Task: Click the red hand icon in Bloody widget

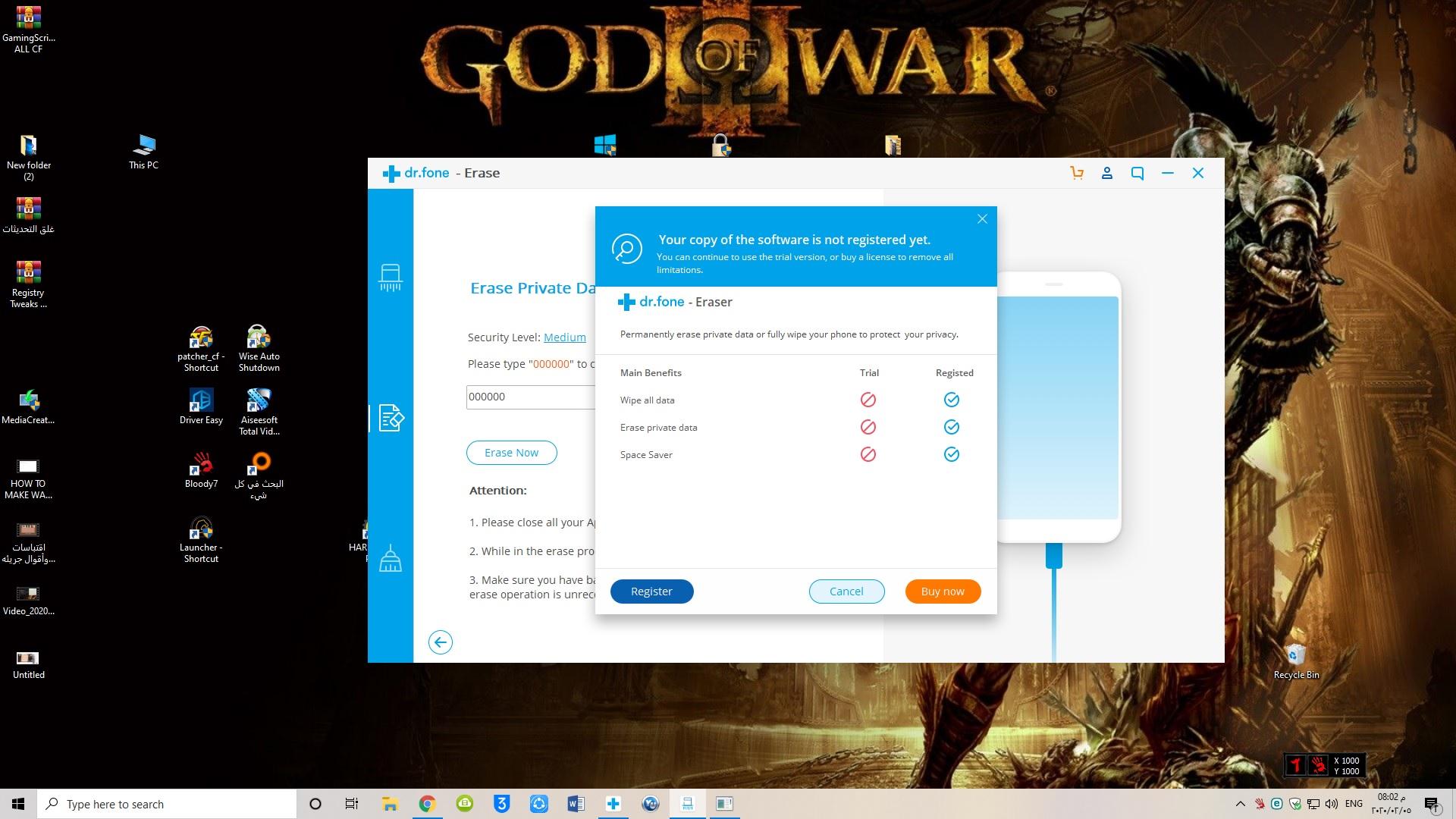Action: click(1319, 765)
